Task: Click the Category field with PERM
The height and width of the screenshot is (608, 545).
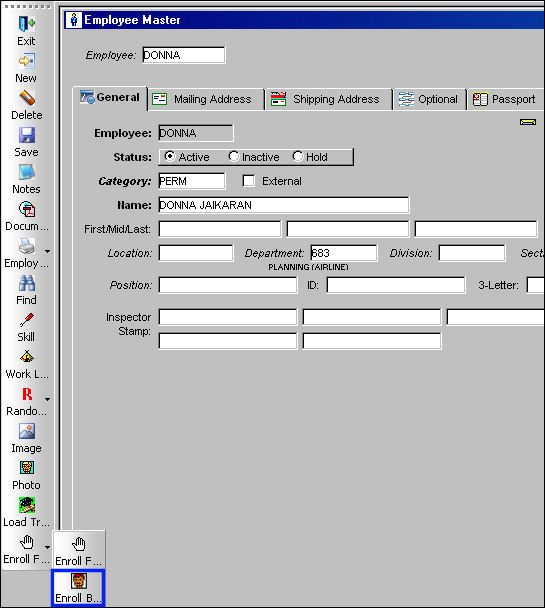Action: coord(191,181)
